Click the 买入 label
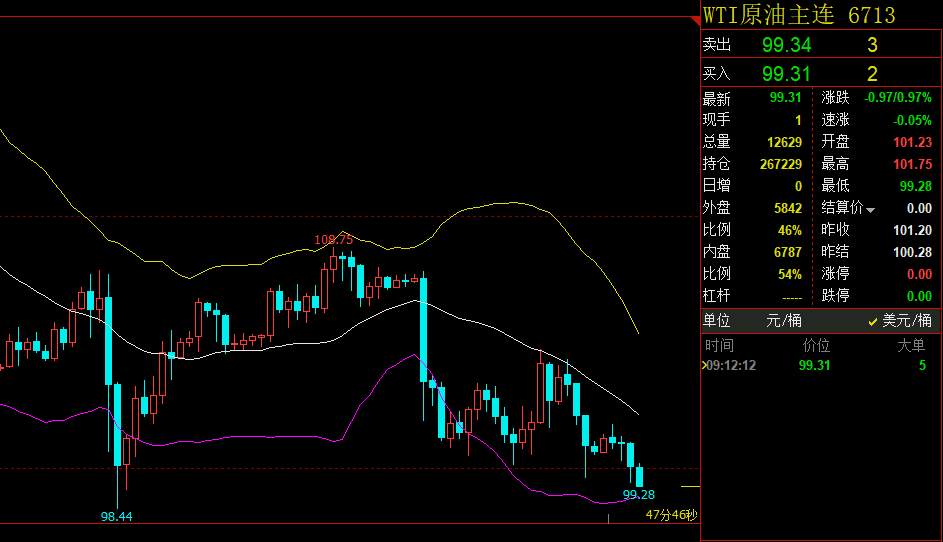Viewport: 943px width, 542px height. (717, 74)
